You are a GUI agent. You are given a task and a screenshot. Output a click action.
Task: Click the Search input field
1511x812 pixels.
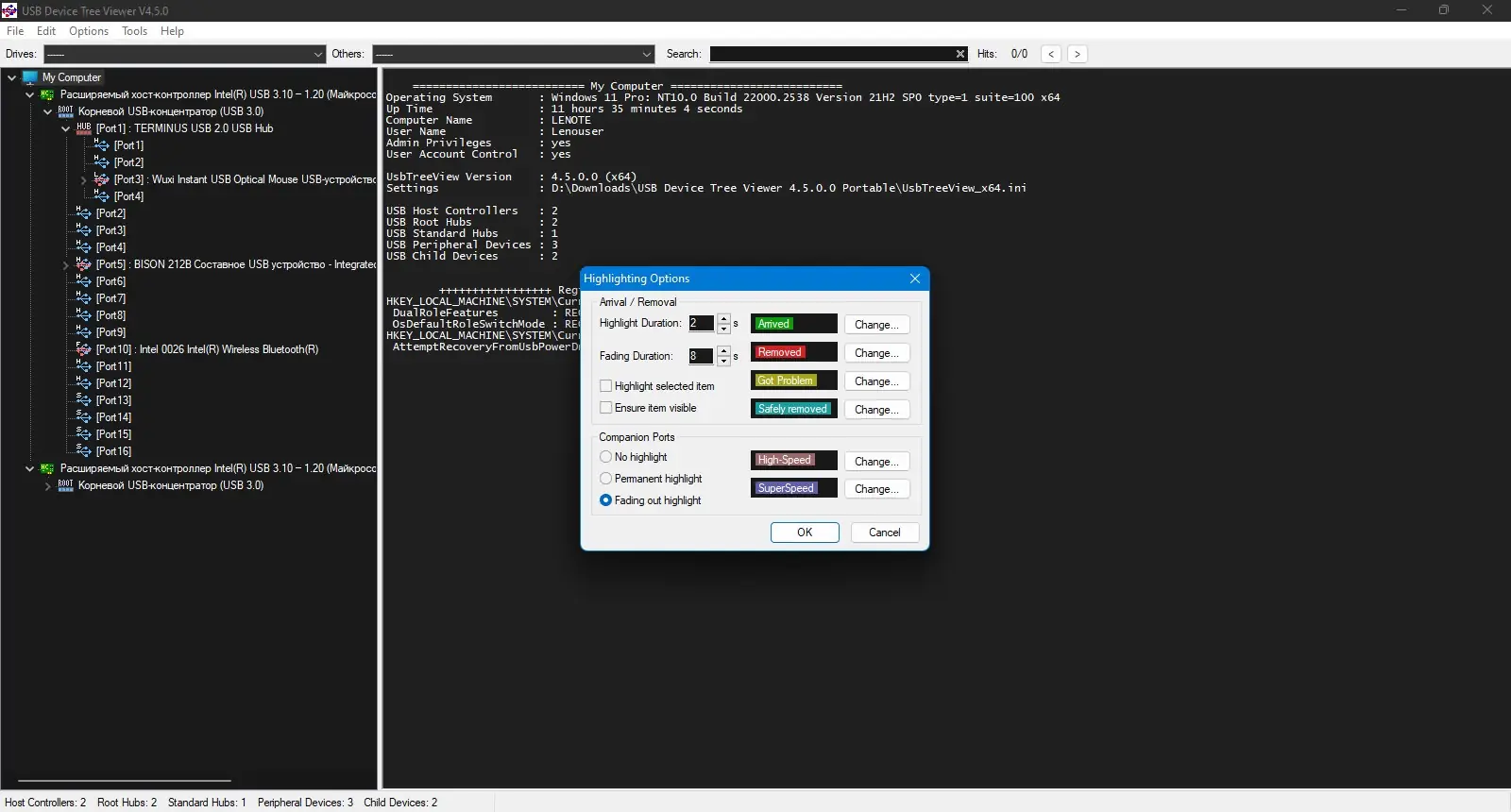pos(832,54)
